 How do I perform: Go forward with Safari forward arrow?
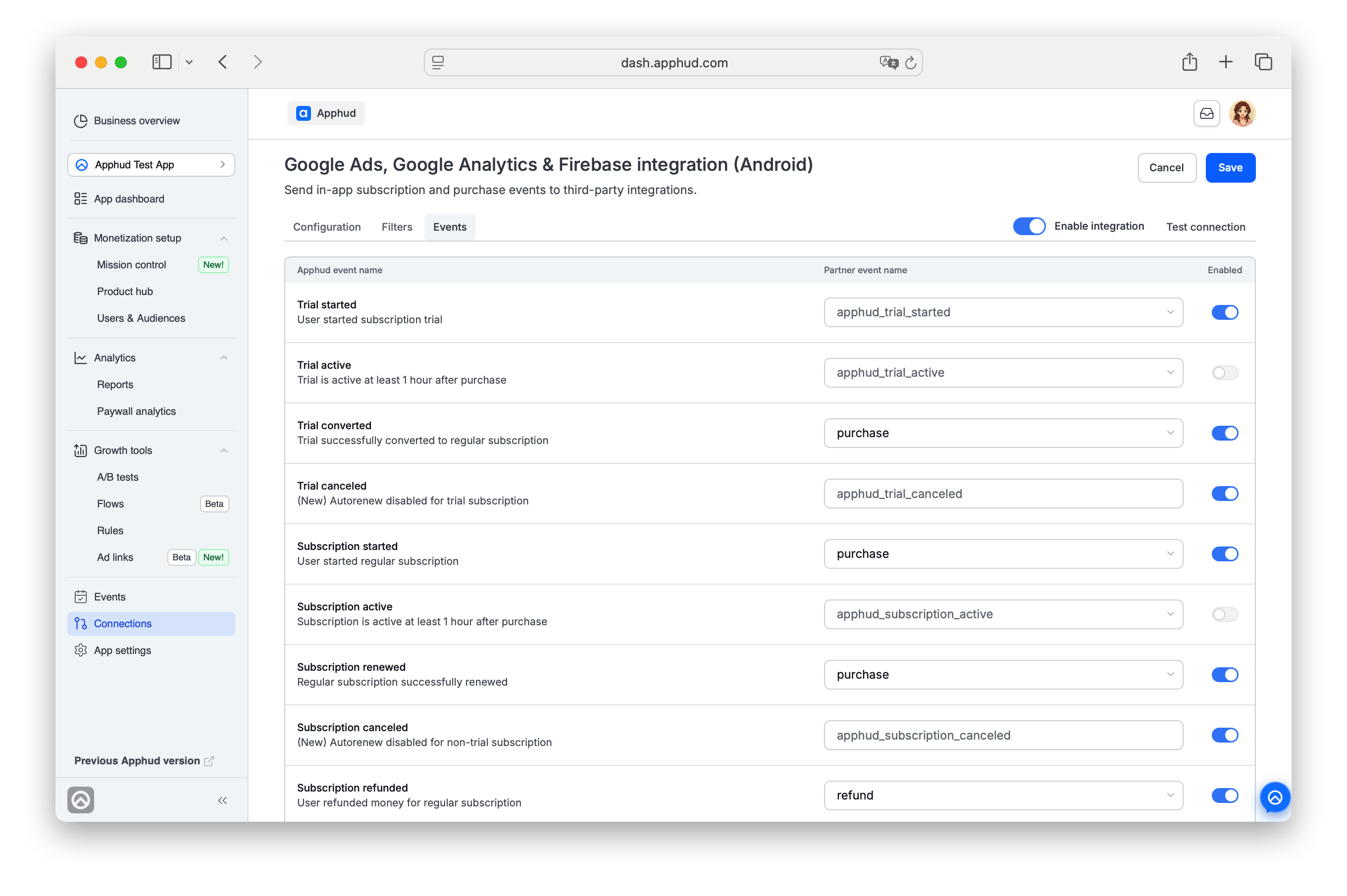(x=258, y=62)
